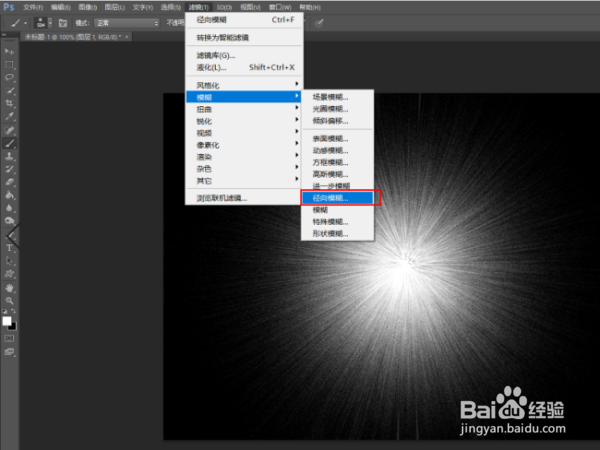
Task: Toggle Quick Mask mode
Action: [x=9, y=338]
